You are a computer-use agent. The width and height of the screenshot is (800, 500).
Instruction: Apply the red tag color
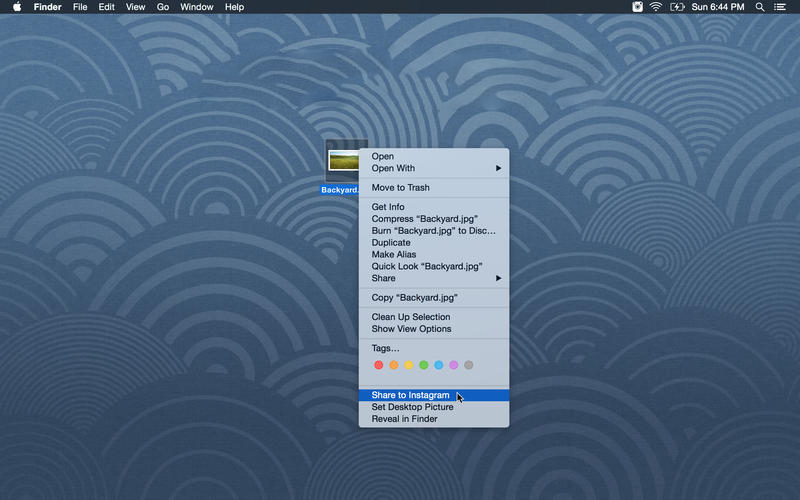tap(379, 365)
